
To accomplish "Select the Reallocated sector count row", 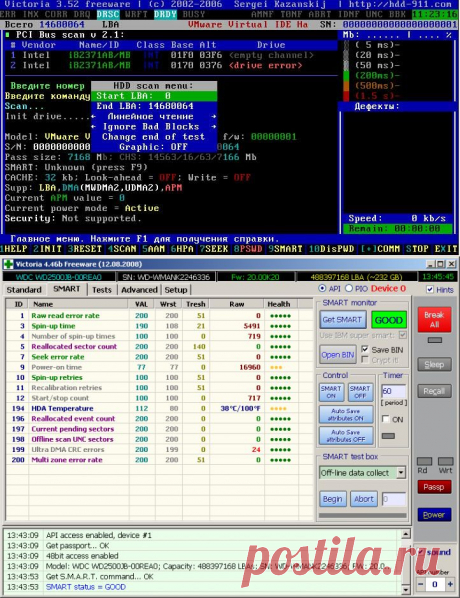I will click(159, 347).
